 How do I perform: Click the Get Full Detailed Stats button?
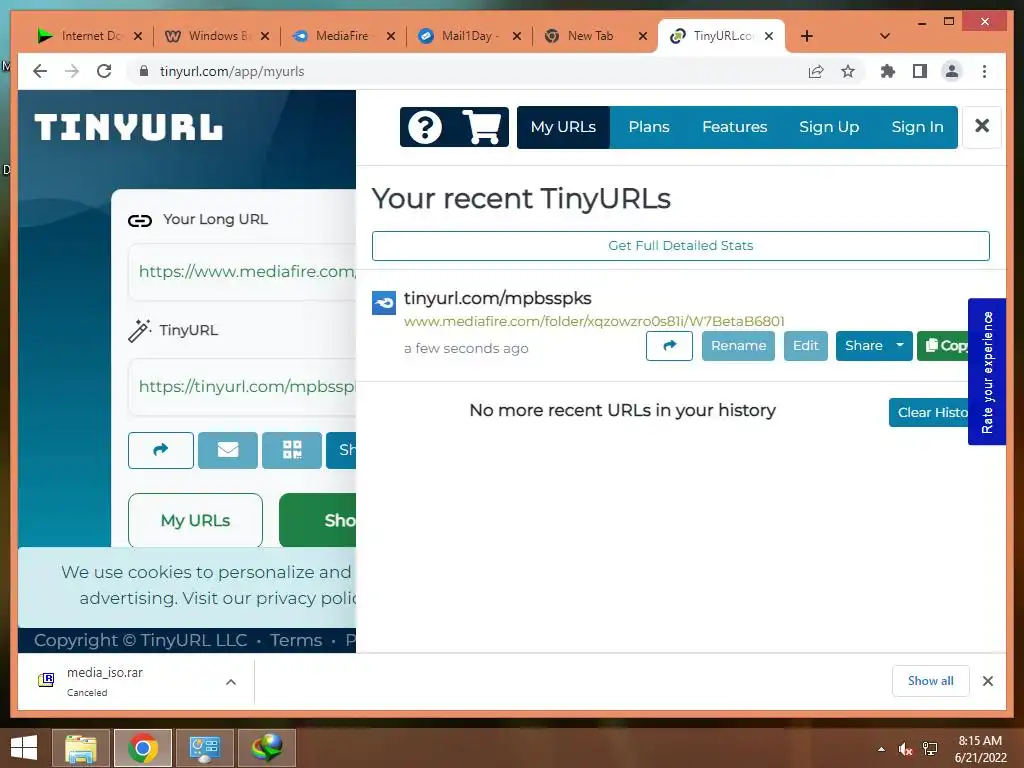coord(680,246)
